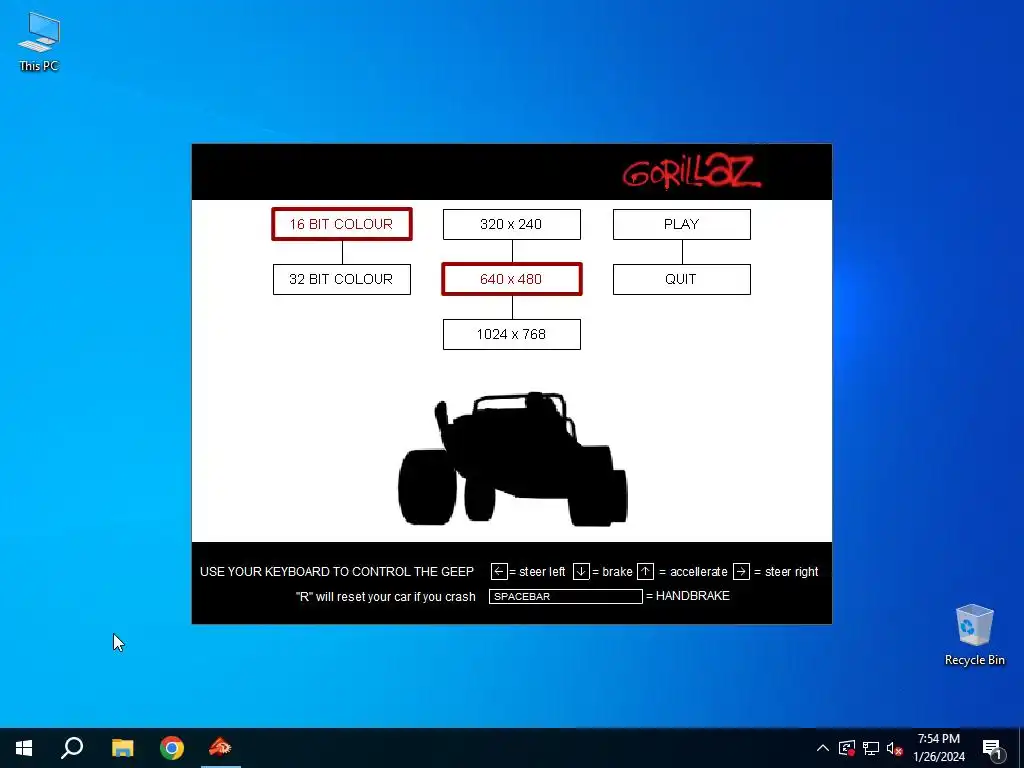Viewport: 1024px width, 768px height.
Task: Open the This PC desktop icon
Action: (x=39, y=41)
